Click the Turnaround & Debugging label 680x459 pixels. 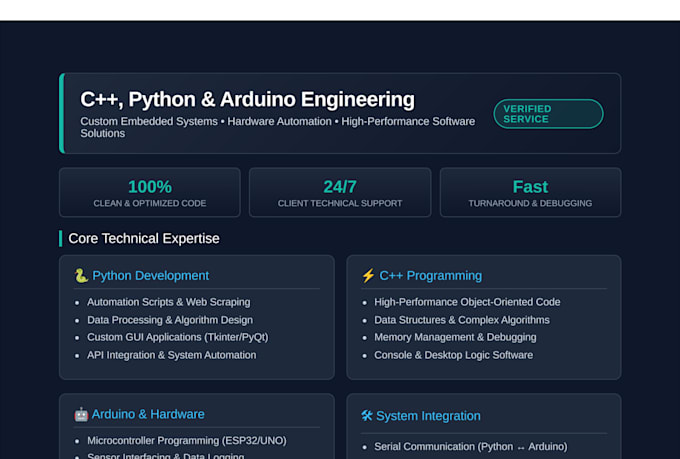[530, 203]
